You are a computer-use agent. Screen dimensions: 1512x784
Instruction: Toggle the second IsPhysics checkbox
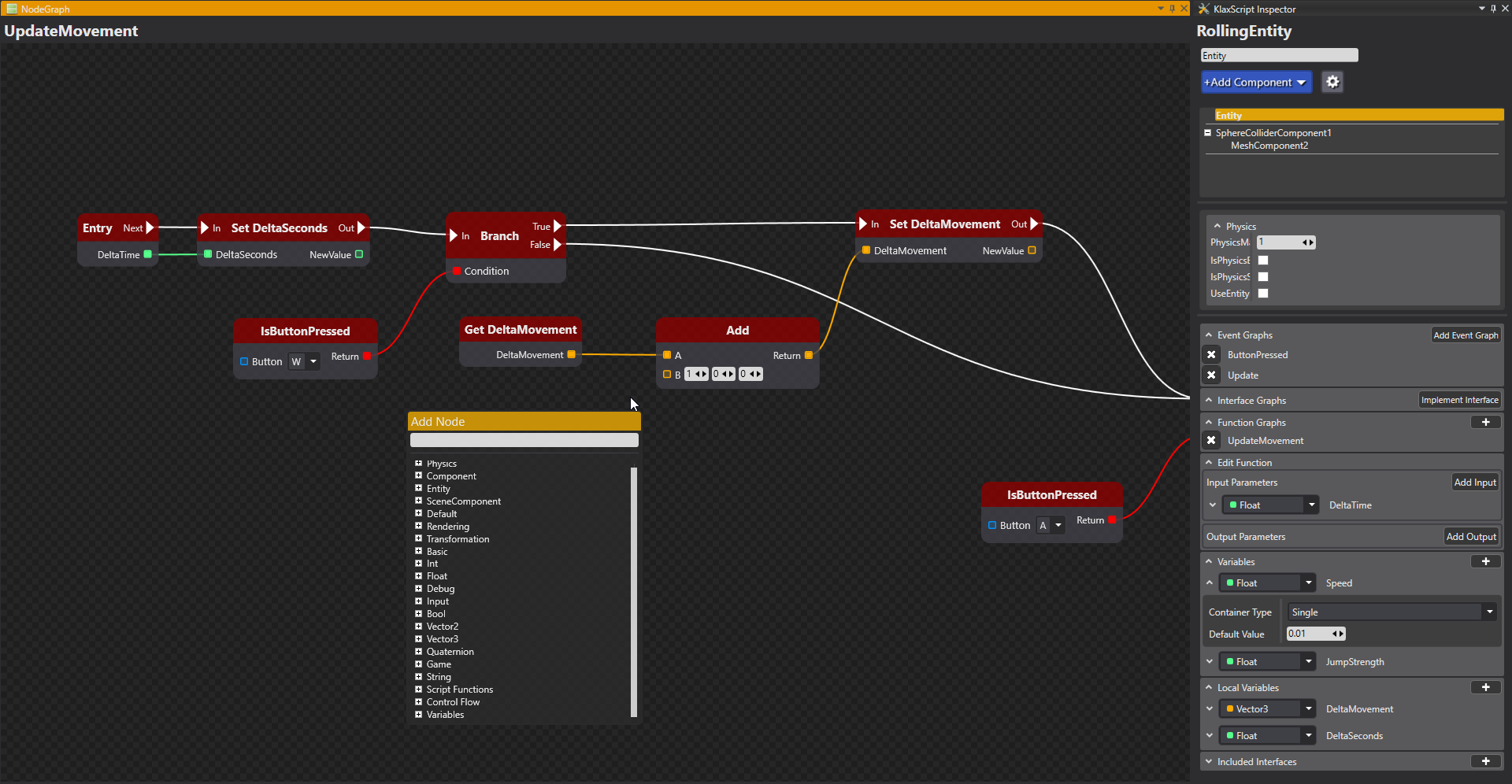click(1263, 277)
